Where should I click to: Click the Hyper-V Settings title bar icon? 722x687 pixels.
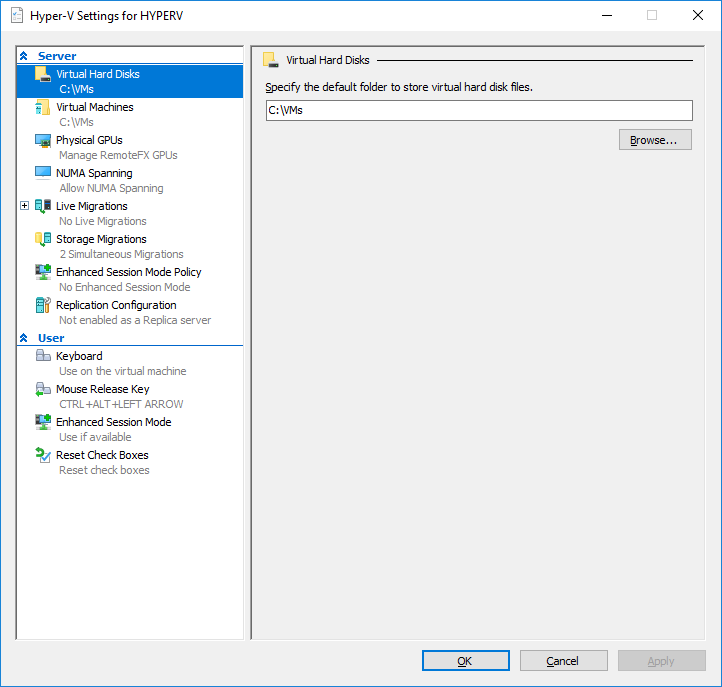point(17,16)
